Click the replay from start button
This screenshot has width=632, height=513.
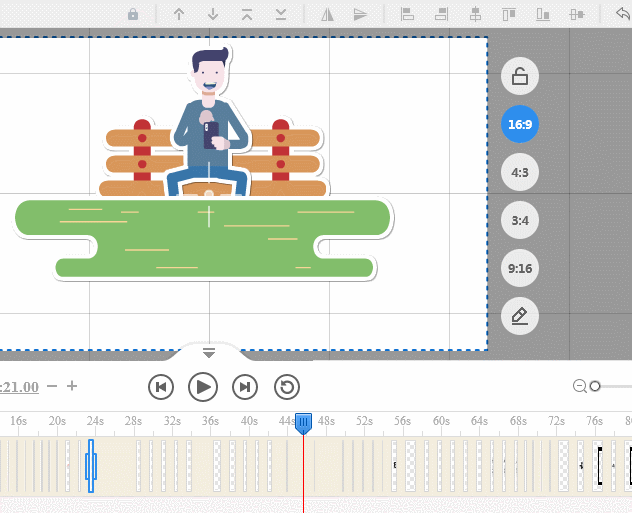click(287, 387)
